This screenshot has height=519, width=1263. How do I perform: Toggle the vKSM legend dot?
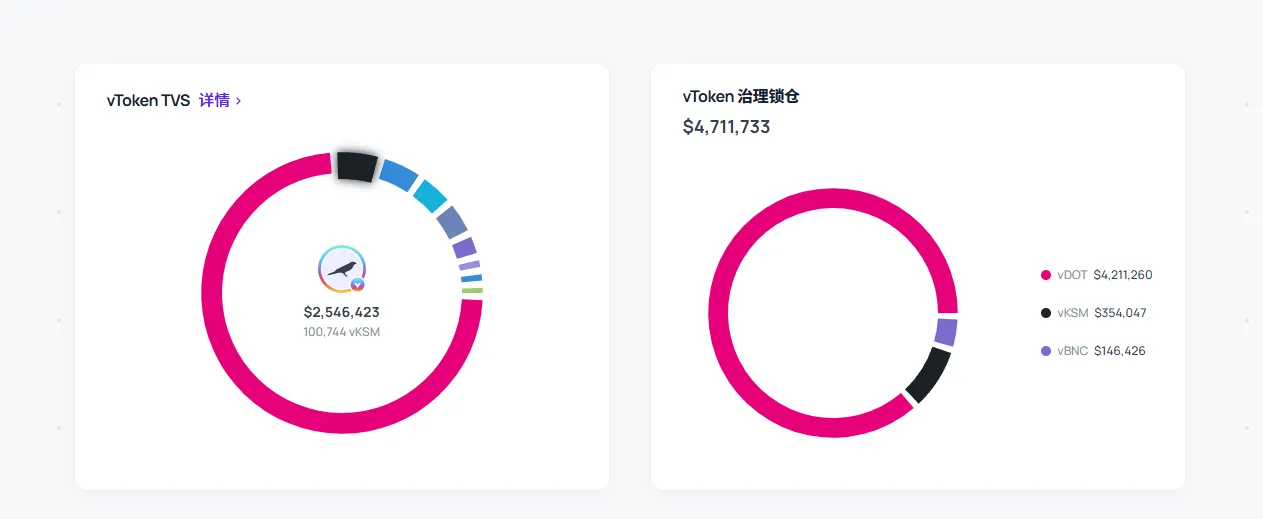click(x=1046, y=313)
